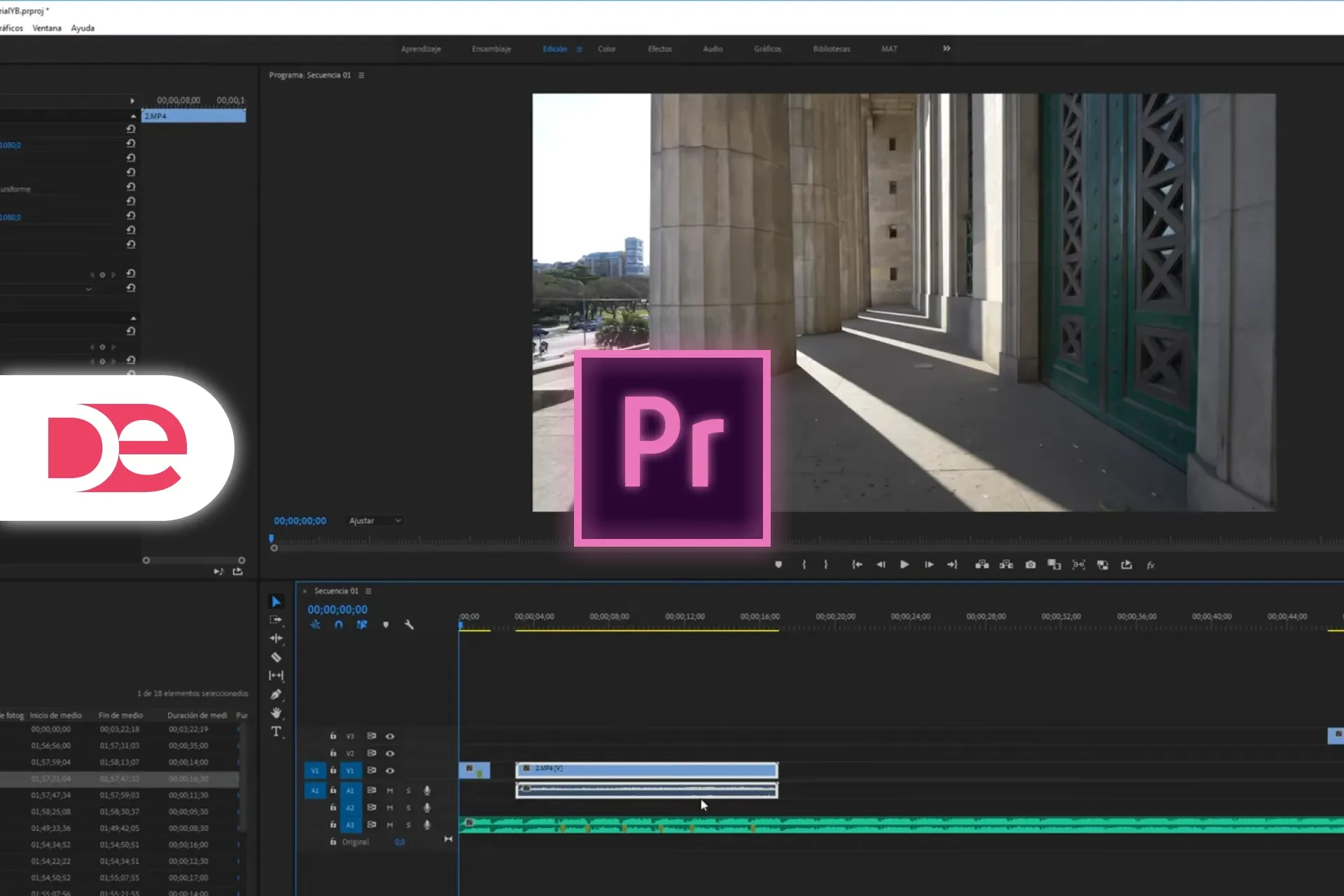1344x896 pixels.
Task: Select the Ripple Edit tool
Action: 276,638
